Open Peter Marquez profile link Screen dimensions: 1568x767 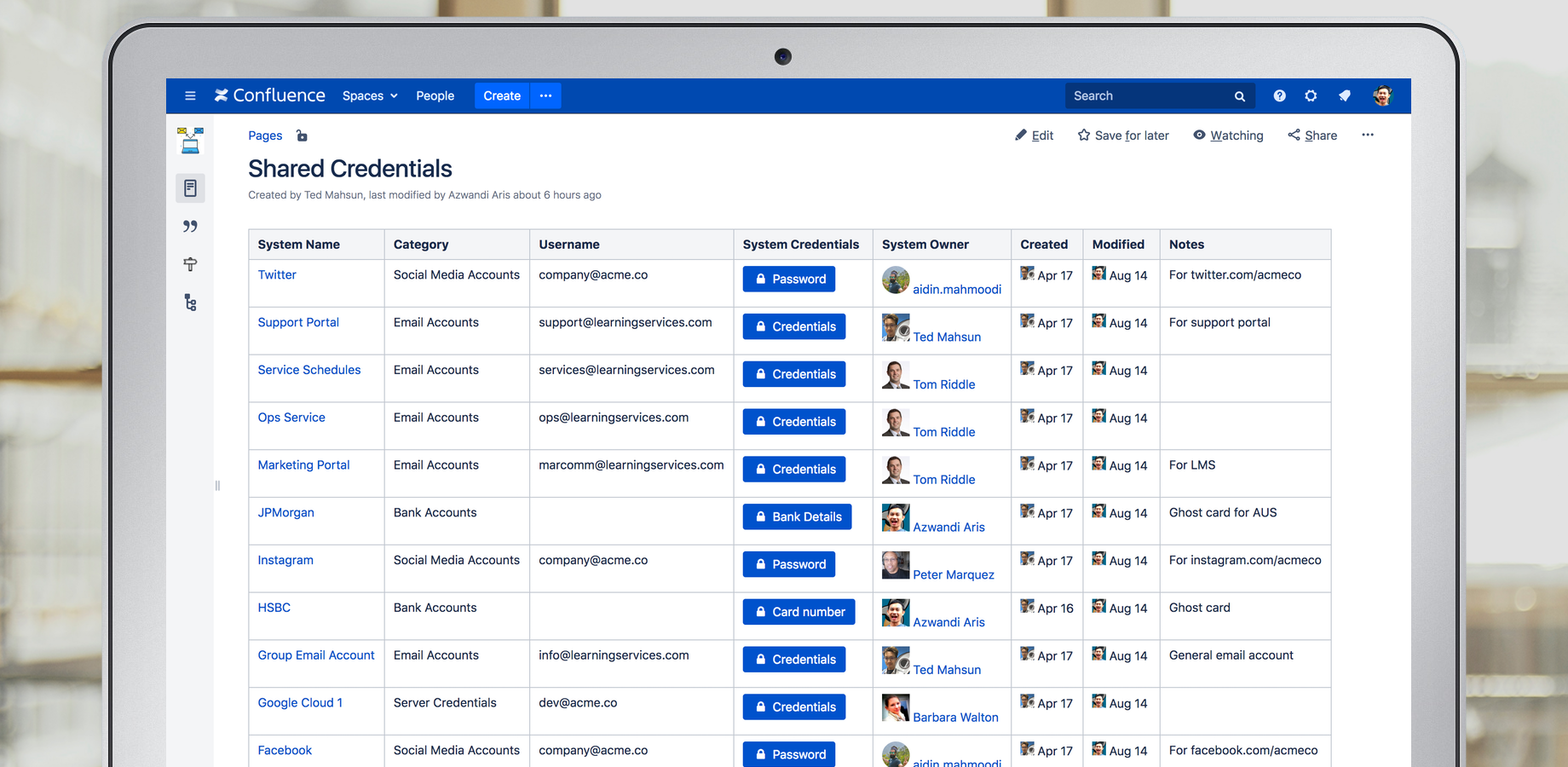pyautogui.click(x=954, y=575)
